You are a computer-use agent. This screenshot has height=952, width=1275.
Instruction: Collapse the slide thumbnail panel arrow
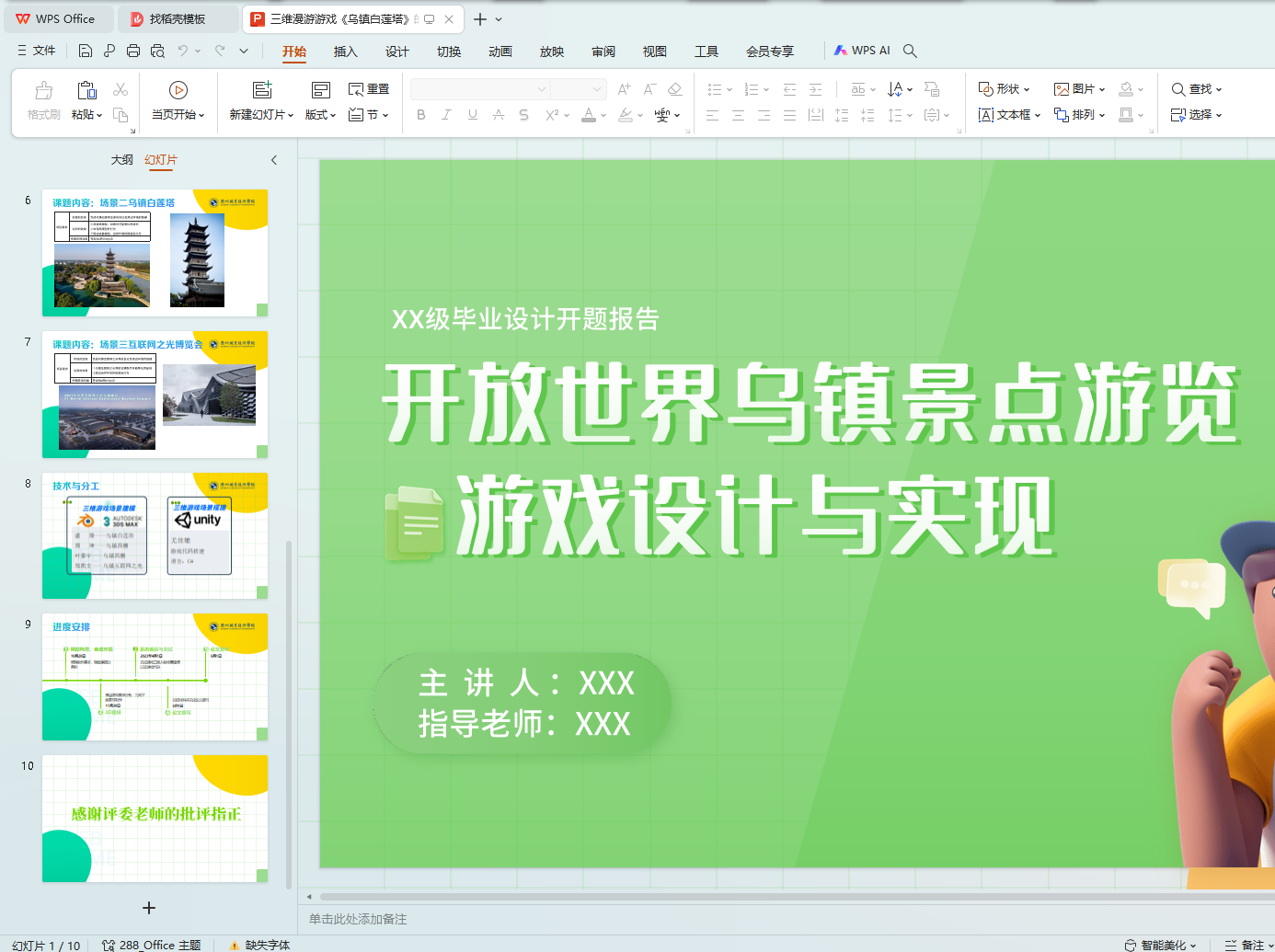point(274,160)
